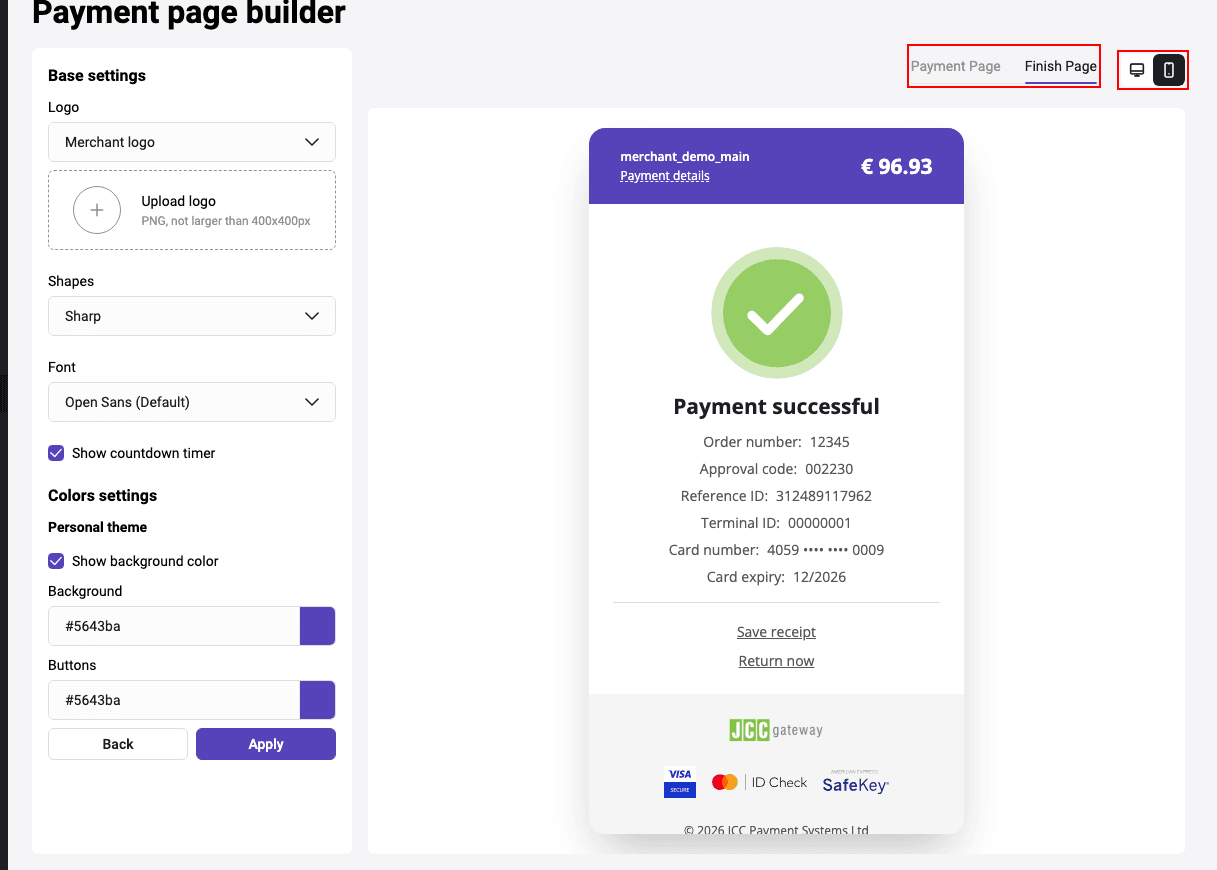1217x870 pixels.
Task: Click the Save receipt link
Action: tap(776, 632)
